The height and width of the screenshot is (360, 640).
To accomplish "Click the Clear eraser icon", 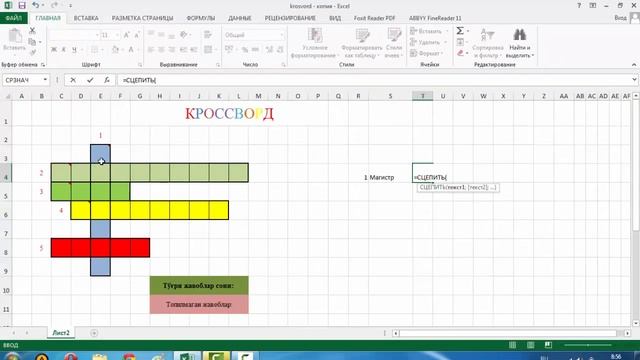I will (460, 53).
